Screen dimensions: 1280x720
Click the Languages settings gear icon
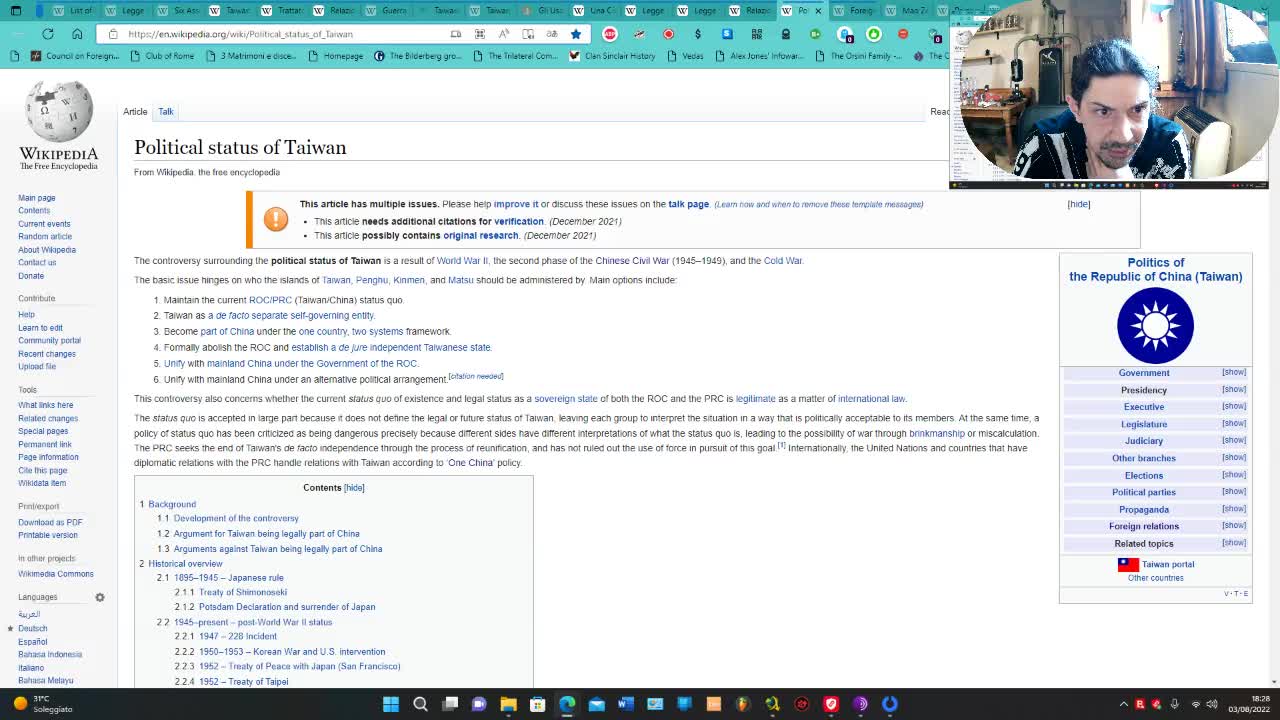tap(99, 597)
